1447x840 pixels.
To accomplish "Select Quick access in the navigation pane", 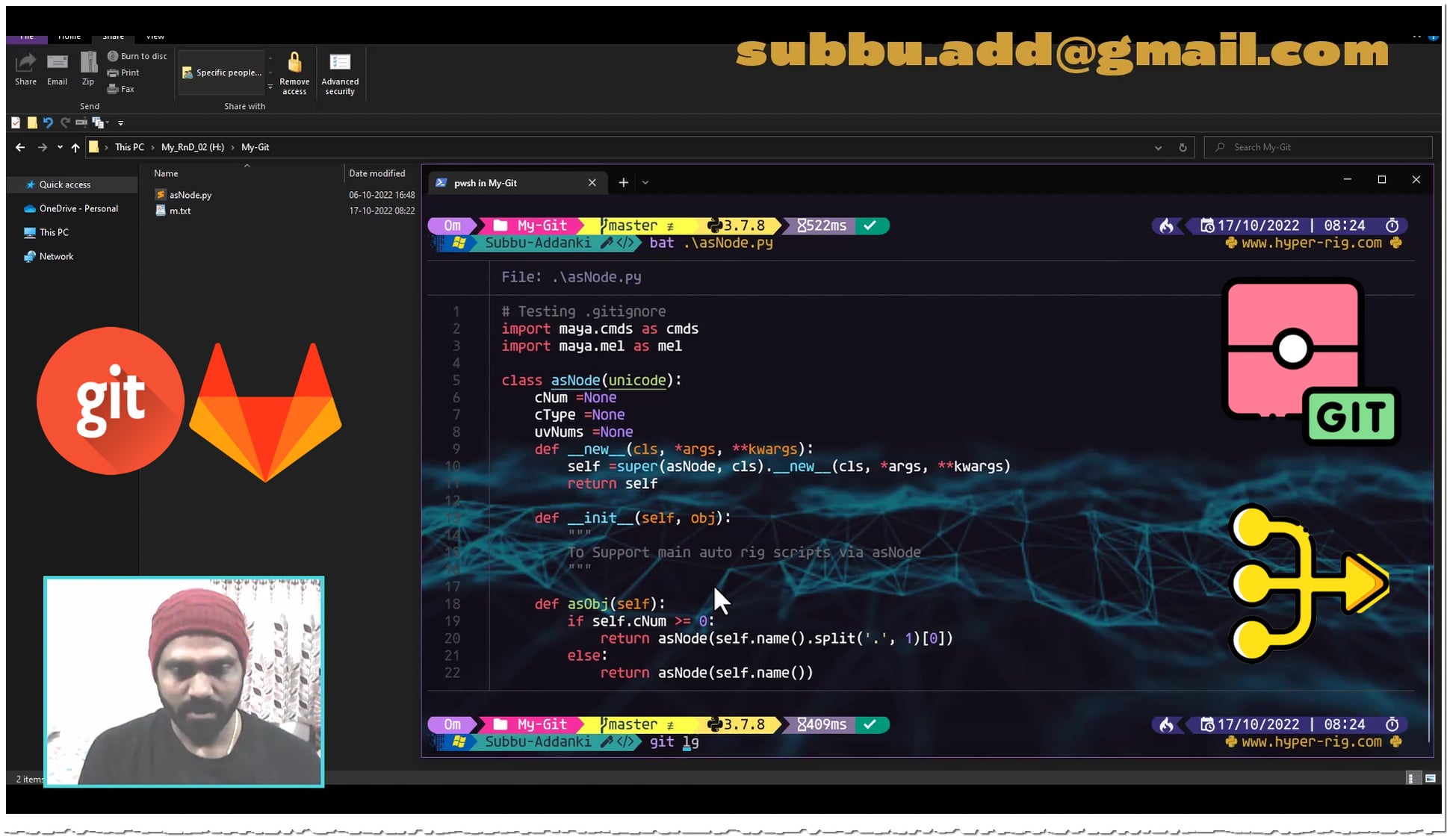I will point(64,184).
